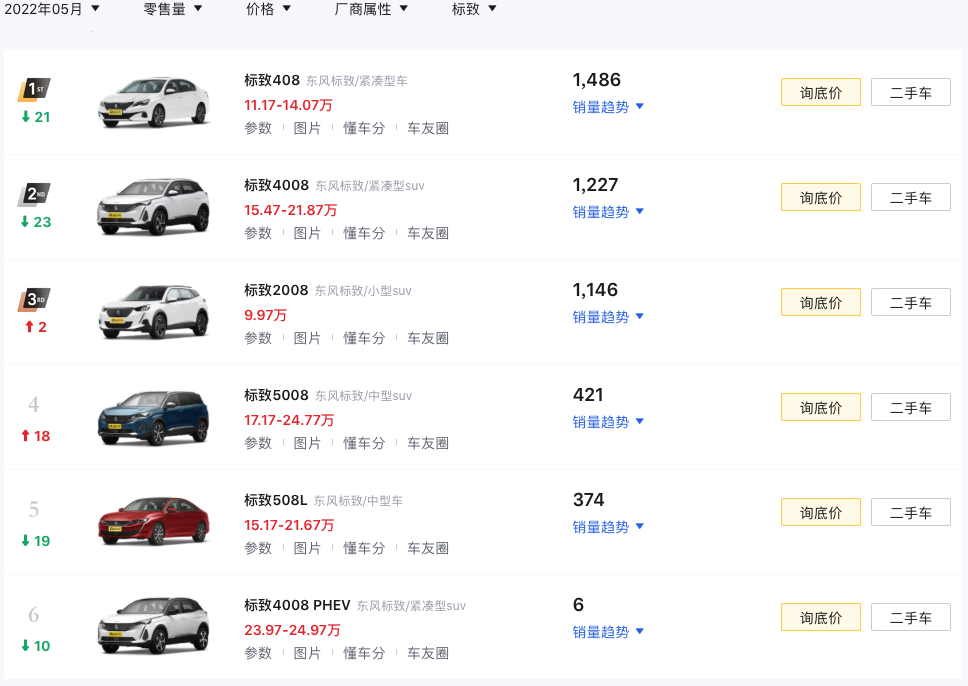View 图片 for 标致4008 PHEV

click(x=307, y=653)
